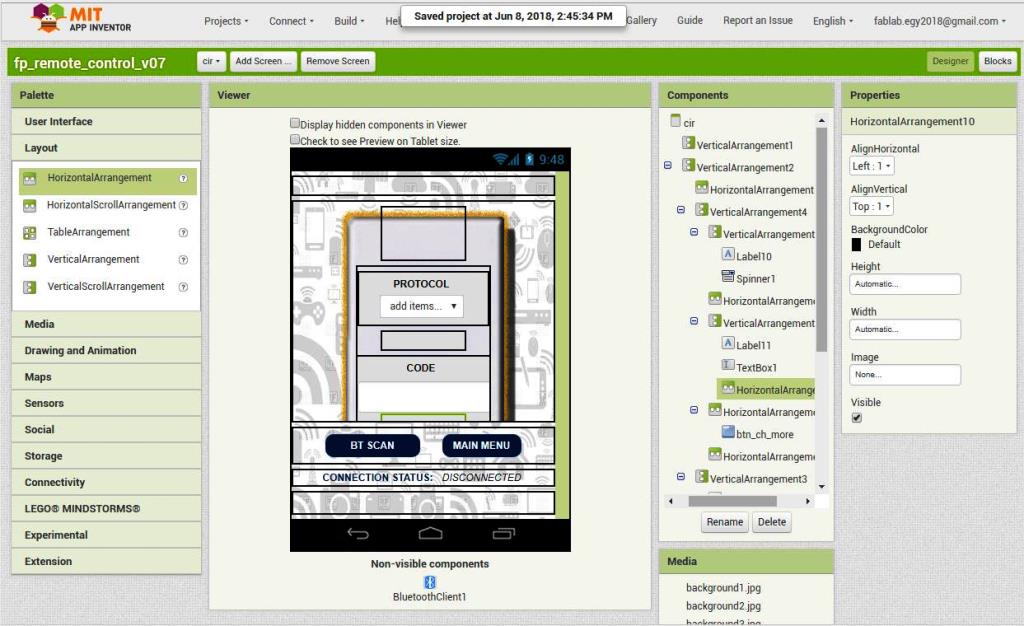Click help icon next to TableArrangement
The height and width of the screenshot is (626, 1024).
184,232
